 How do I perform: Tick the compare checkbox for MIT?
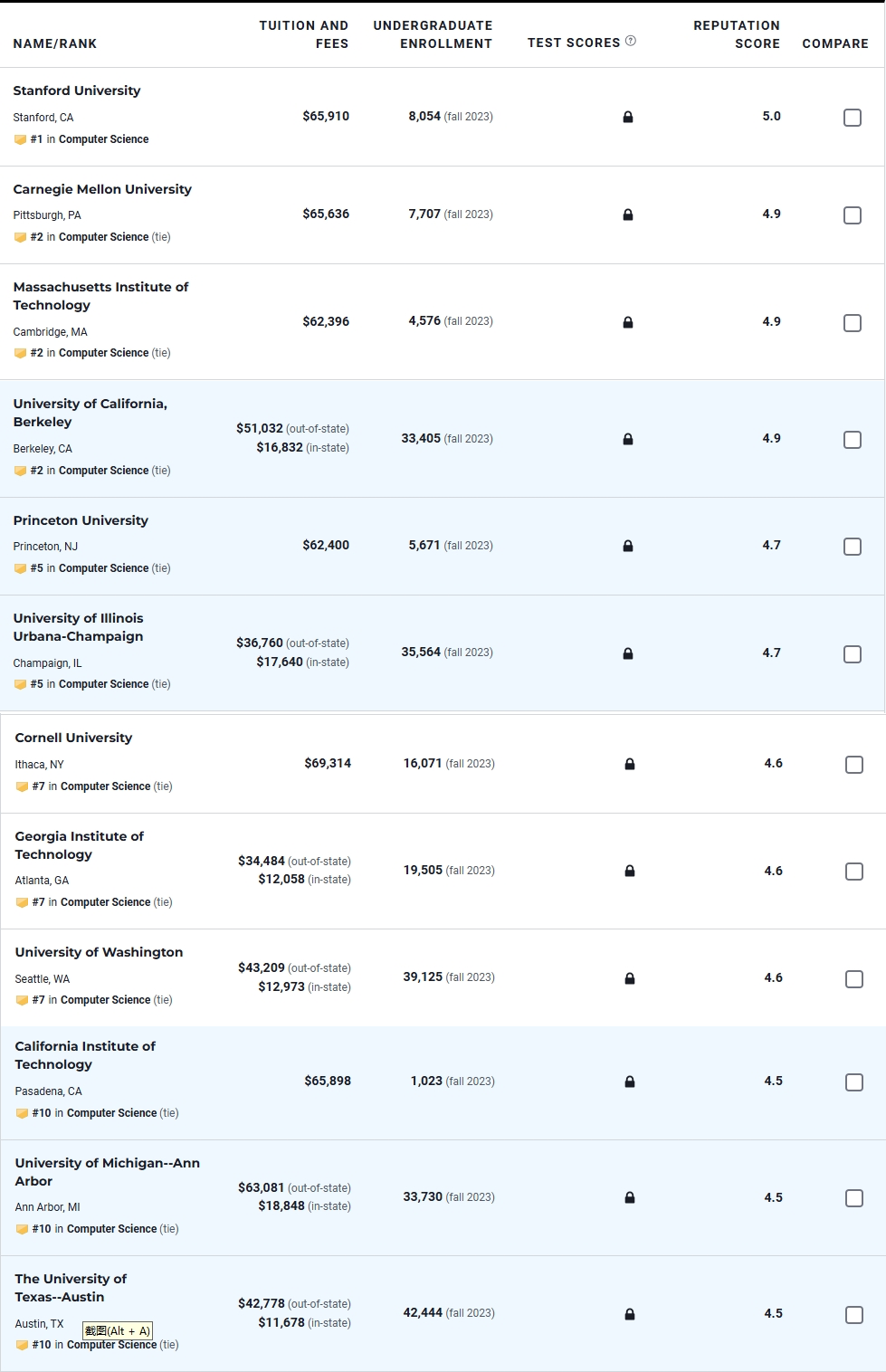click(x=853, y=323)
